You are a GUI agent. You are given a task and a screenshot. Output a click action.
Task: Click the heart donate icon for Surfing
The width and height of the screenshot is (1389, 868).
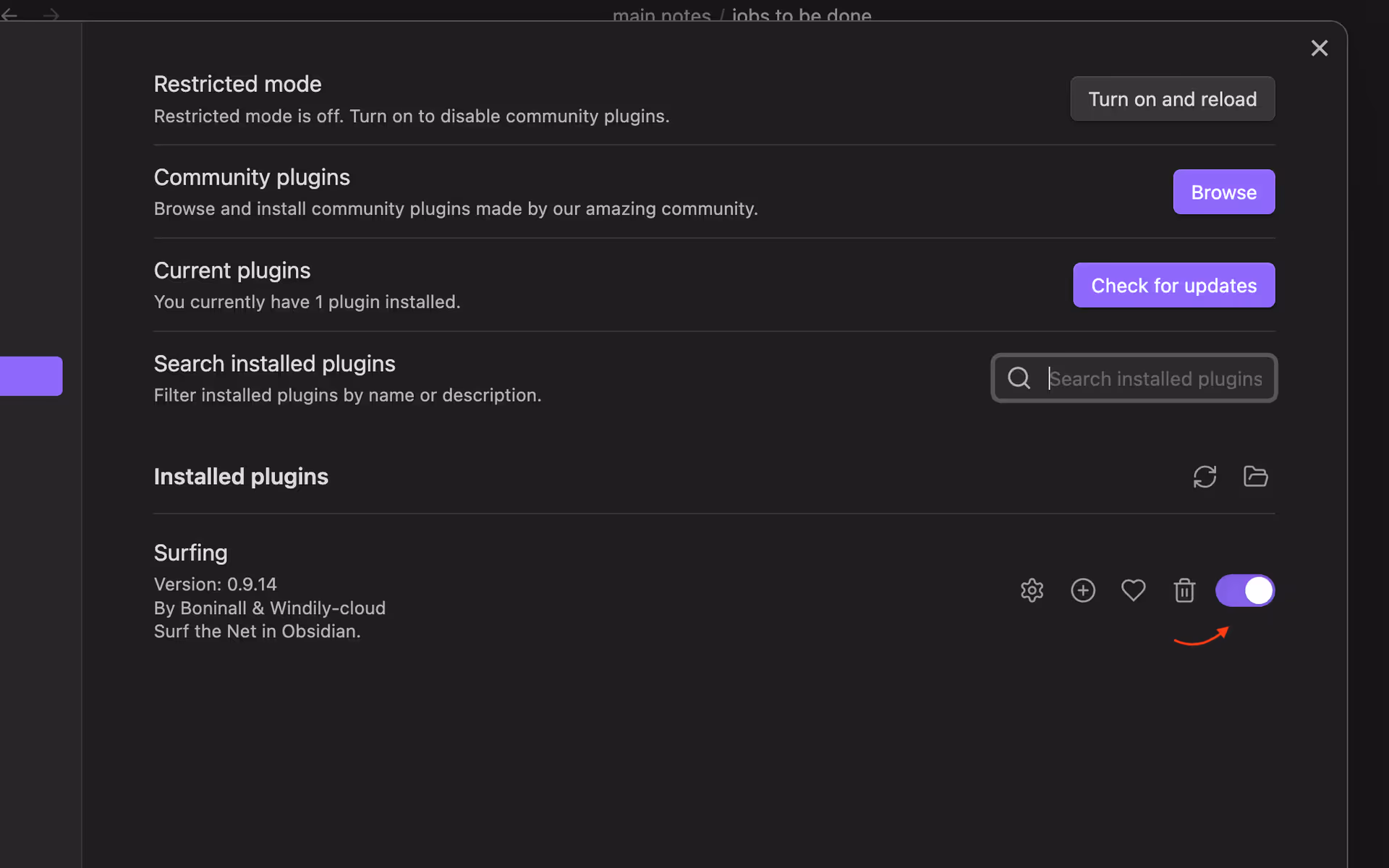[x=1133, y=590]
